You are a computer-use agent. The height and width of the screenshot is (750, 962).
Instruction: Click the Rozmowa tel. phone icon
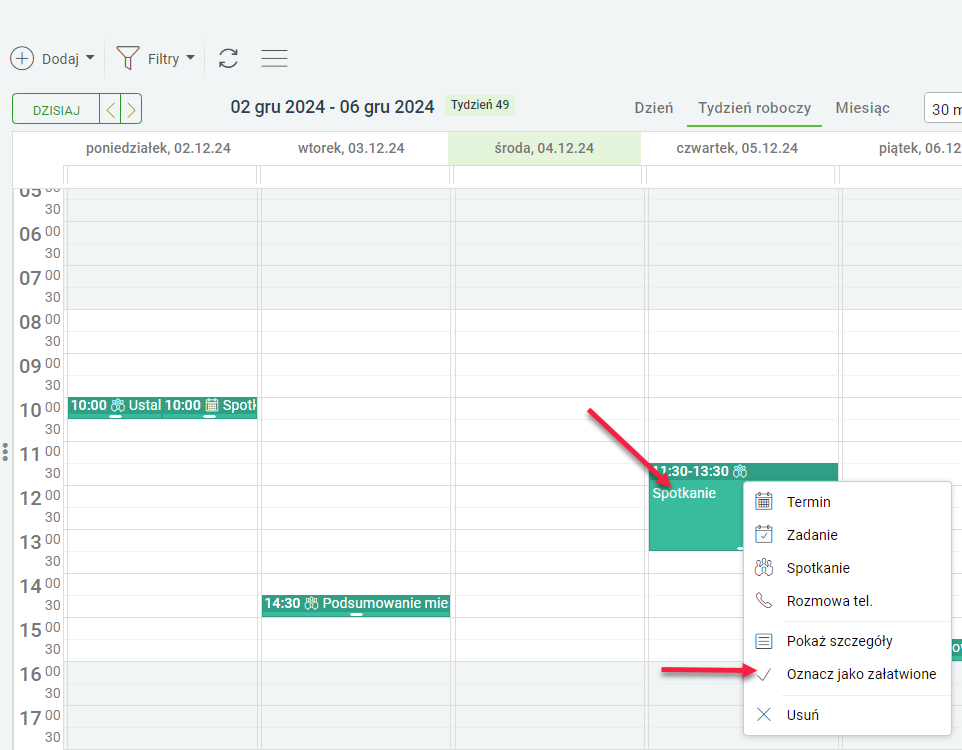click(x=764, y=600)
